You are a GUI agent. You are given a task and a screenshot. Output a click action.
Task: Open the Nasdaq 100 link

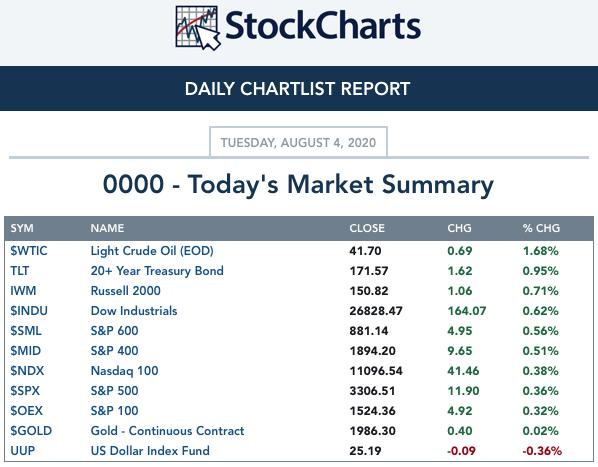point(124,371)
